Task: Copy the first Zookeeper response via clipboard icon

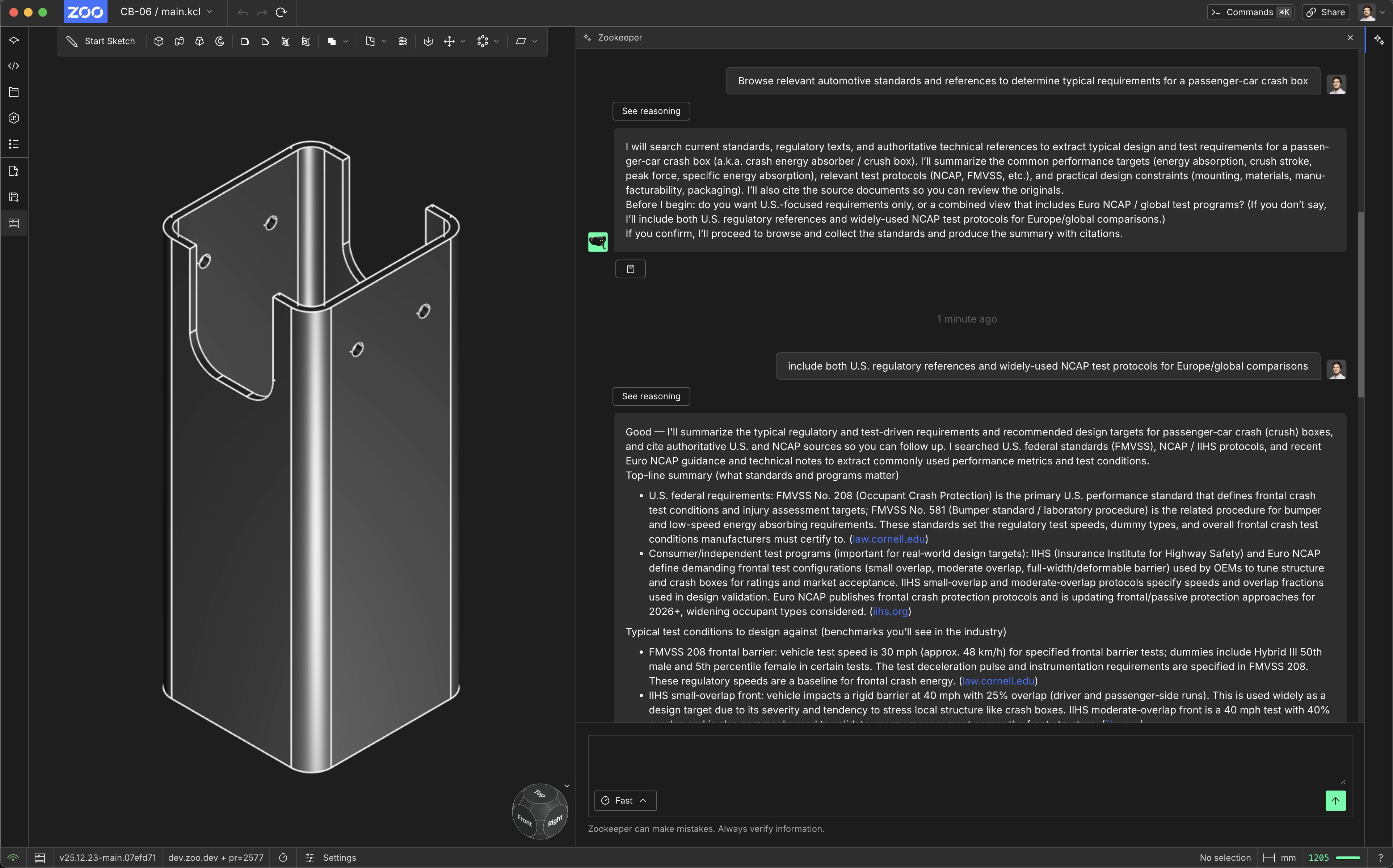Action: tap(630, 269)
